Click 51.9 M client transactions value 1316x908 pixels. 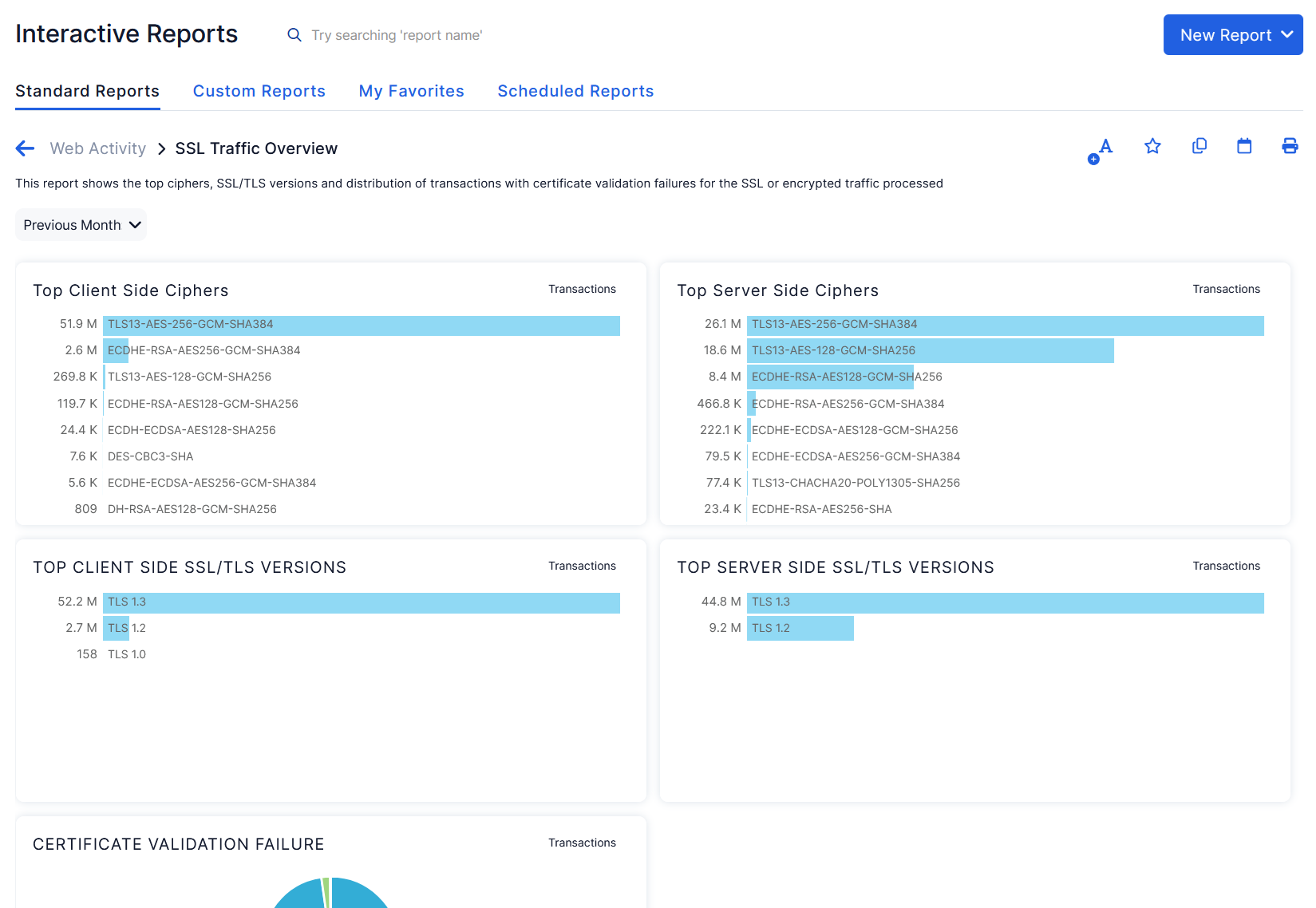coord(78,324)
